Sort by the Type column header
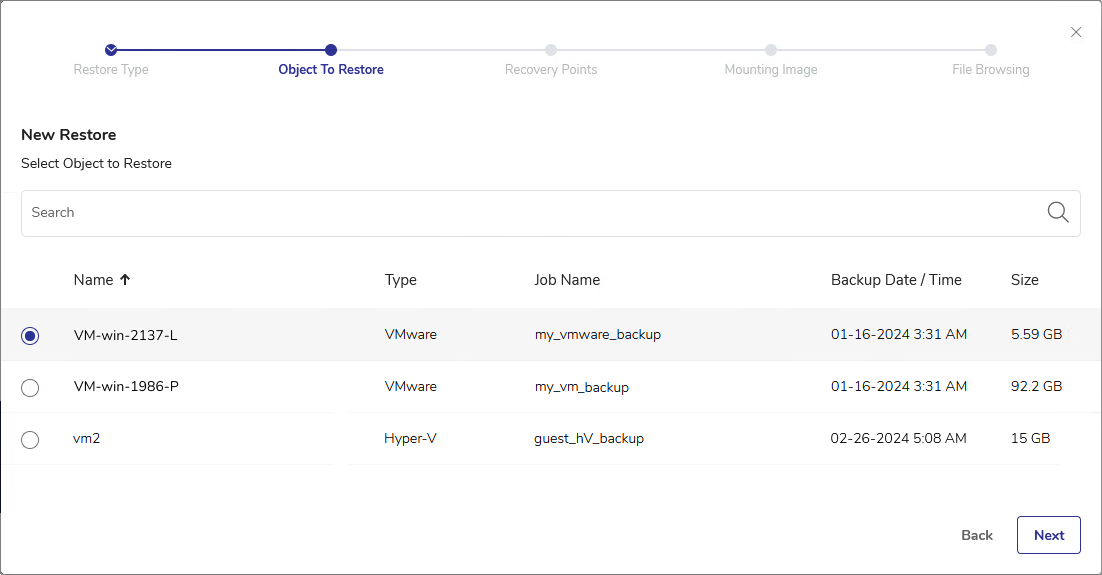 coord(400,280)
